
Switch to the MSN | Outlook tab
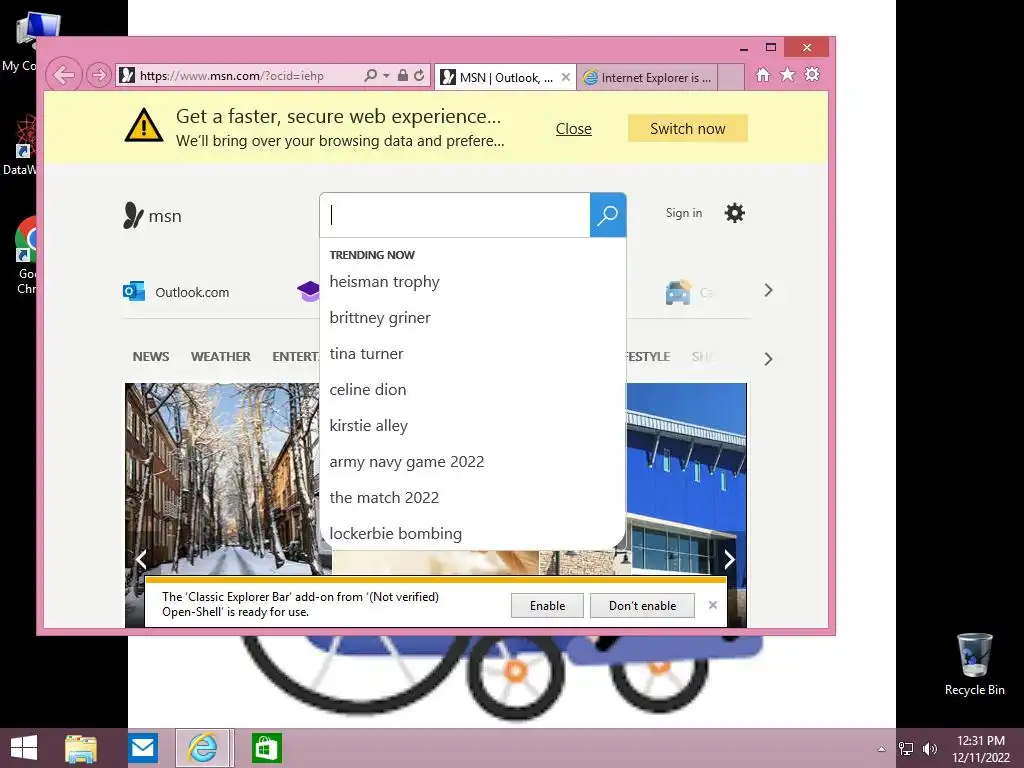(x=505, y=77)
